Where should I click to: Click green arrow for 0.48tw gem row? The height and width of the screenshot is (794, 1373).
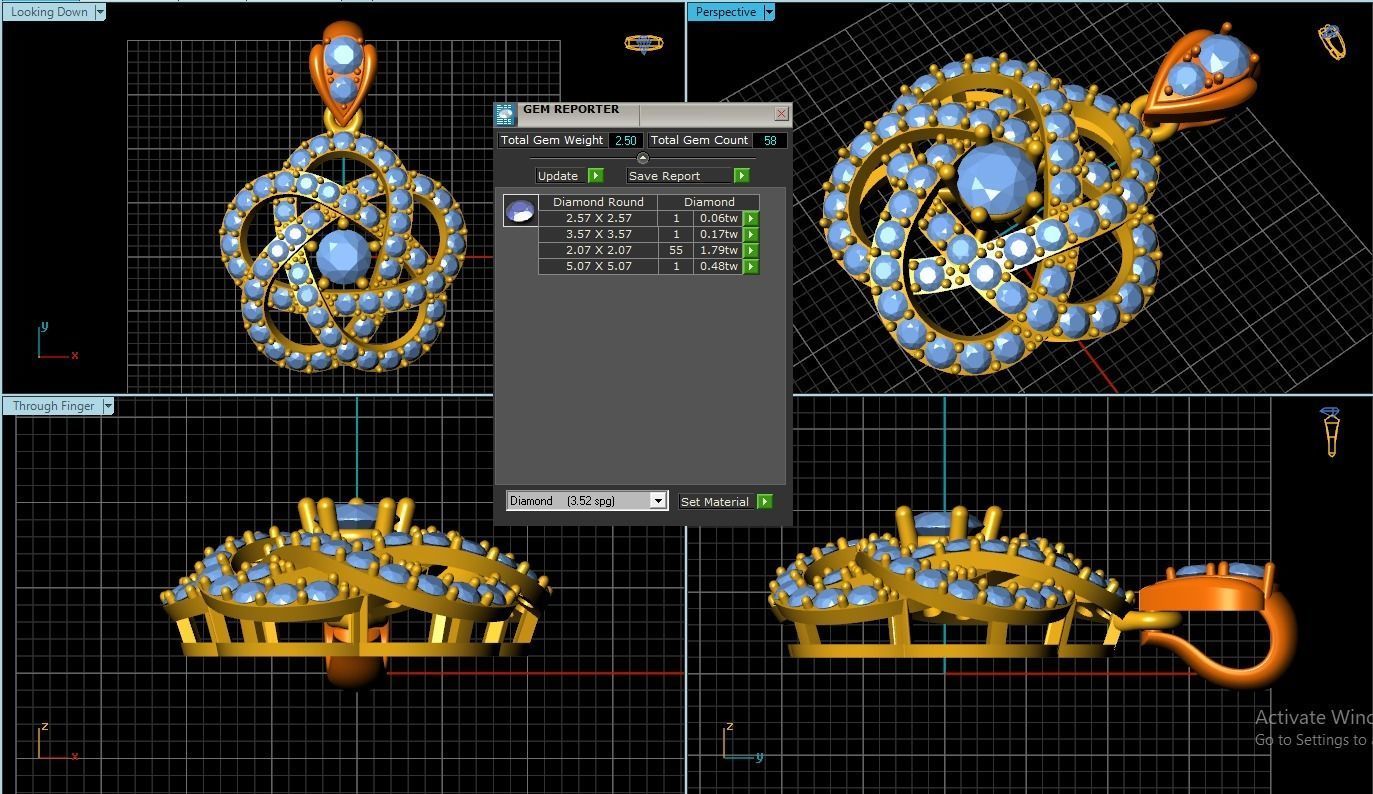click(751, 266)
